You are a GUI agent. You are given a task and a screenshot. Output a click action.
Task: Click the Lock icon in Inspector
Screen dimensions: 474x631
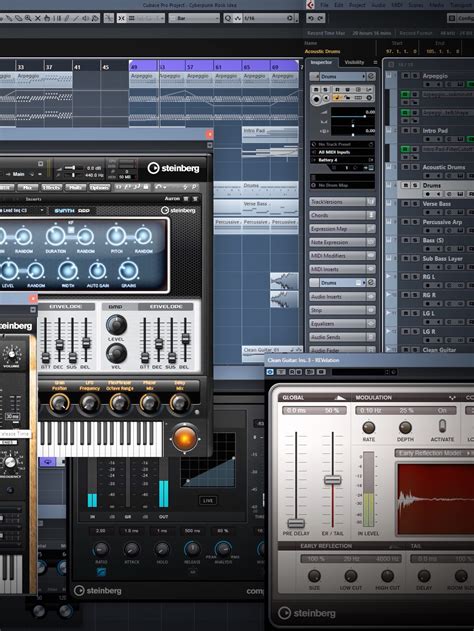click(x=347, y=97)
